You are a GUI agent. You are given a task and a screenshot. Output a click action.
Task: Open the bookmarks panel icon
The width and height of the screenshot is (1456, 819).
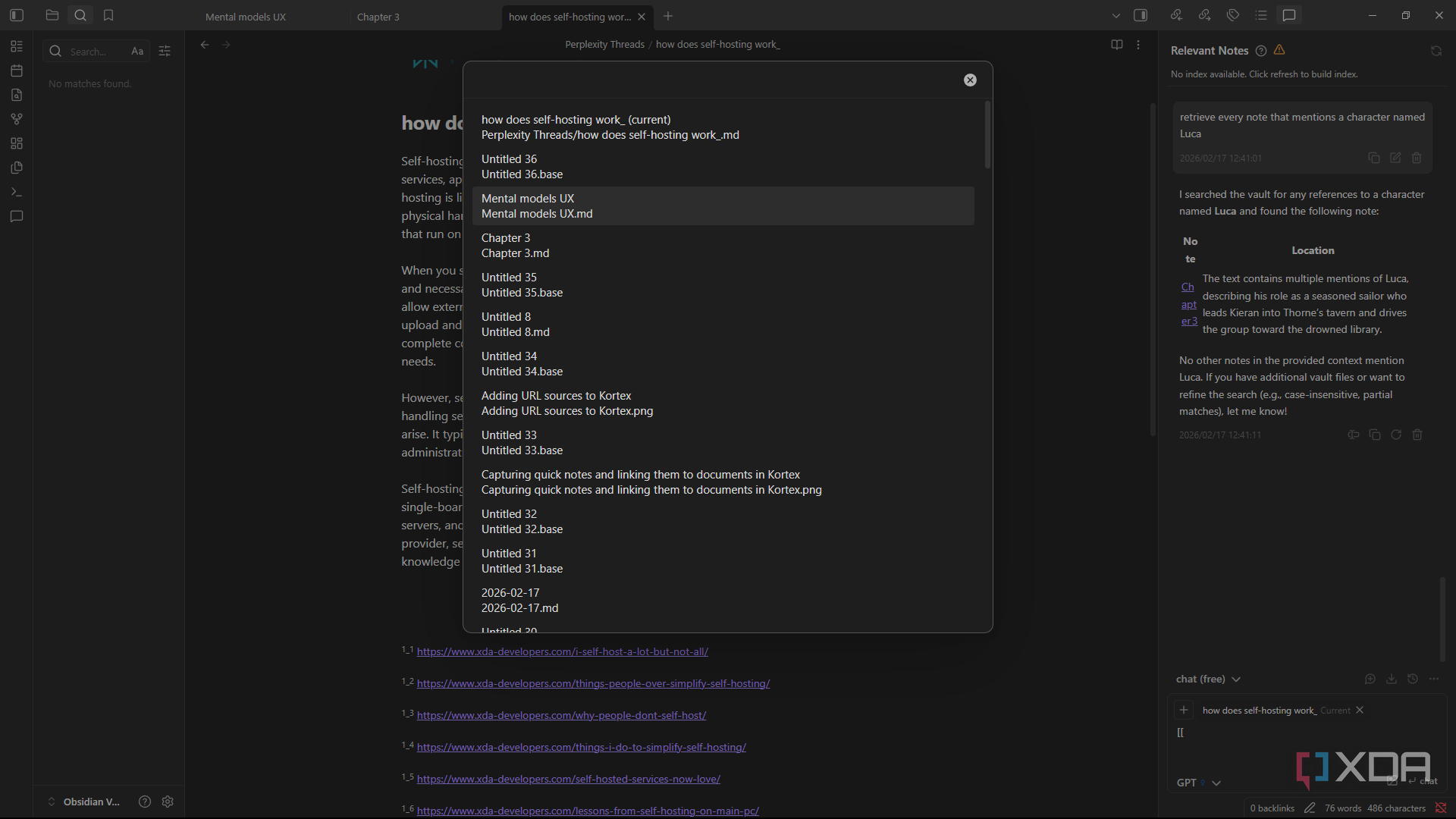pos(108,15)
